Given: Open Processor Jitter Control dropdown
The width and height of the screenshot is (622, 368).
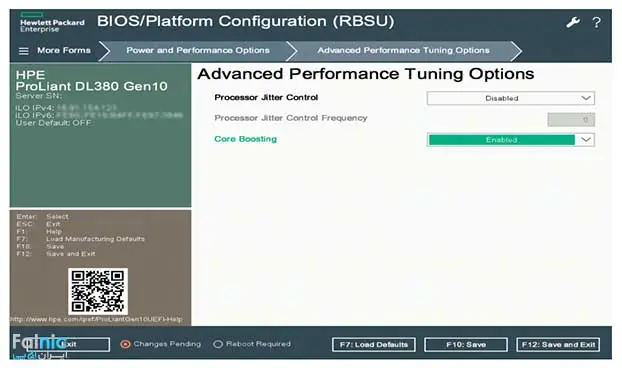Looking at the screenshot, I should (511, 98).
